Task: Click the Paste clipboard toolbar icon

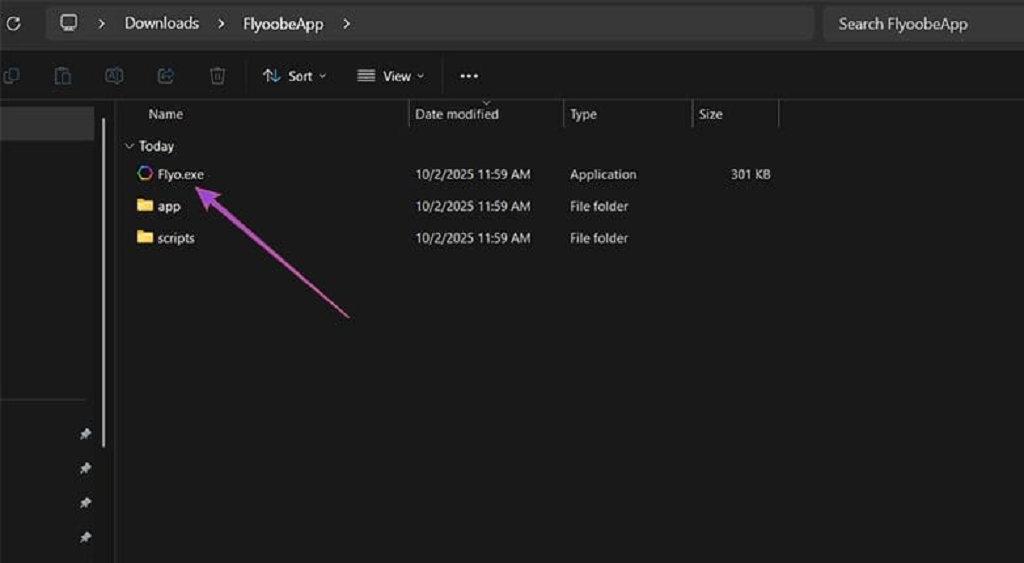Action: pos(63,76)
